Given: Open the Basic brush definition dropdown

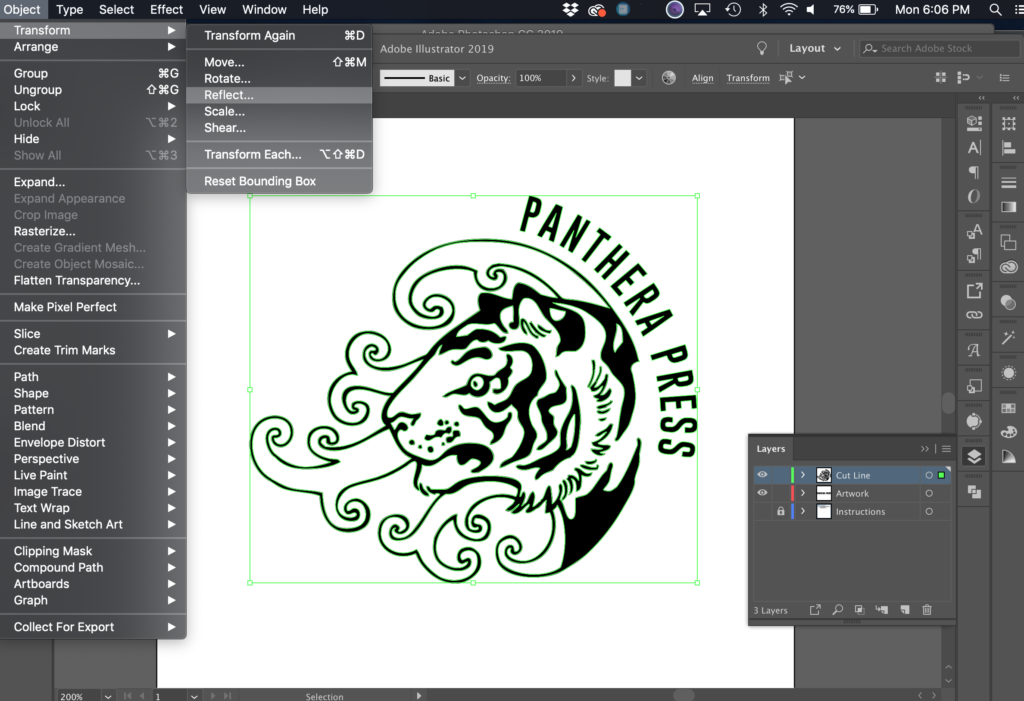Looking at the screenshot, I should (462, 78).
